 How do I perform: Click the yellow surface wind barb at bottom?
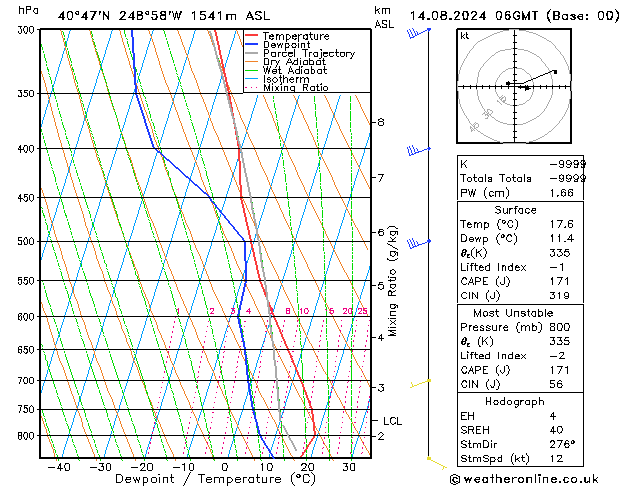[x=436, y=461]
